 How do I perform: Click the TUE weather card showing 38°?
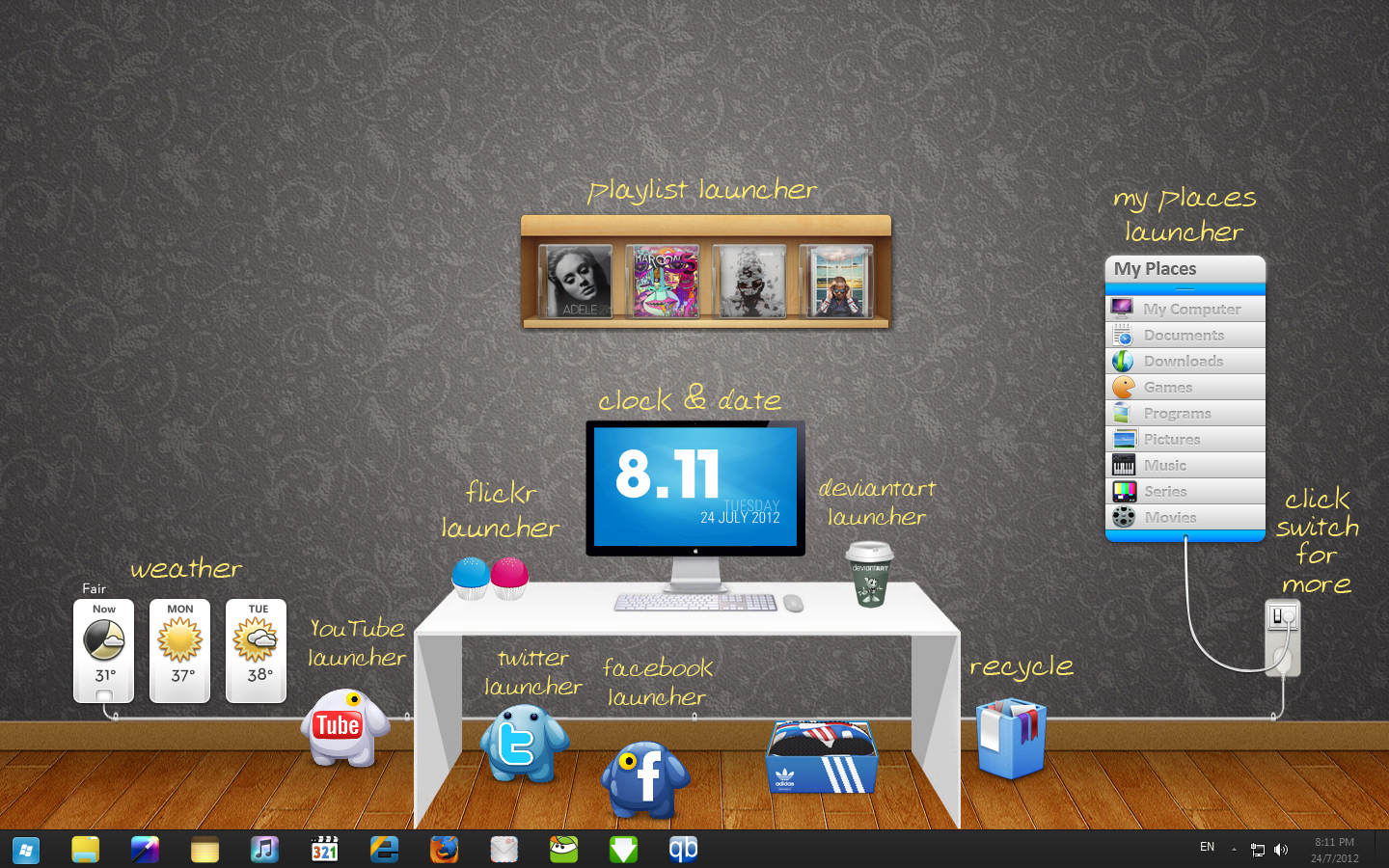pos(256,651)
